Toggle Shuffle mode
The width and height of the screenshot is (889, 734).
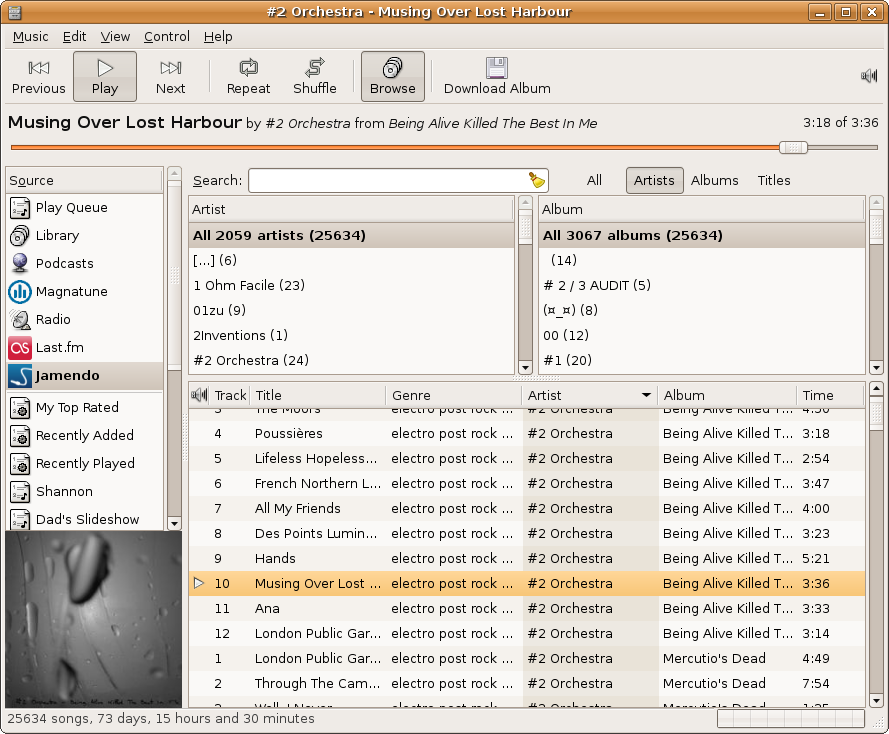point(315,77)
